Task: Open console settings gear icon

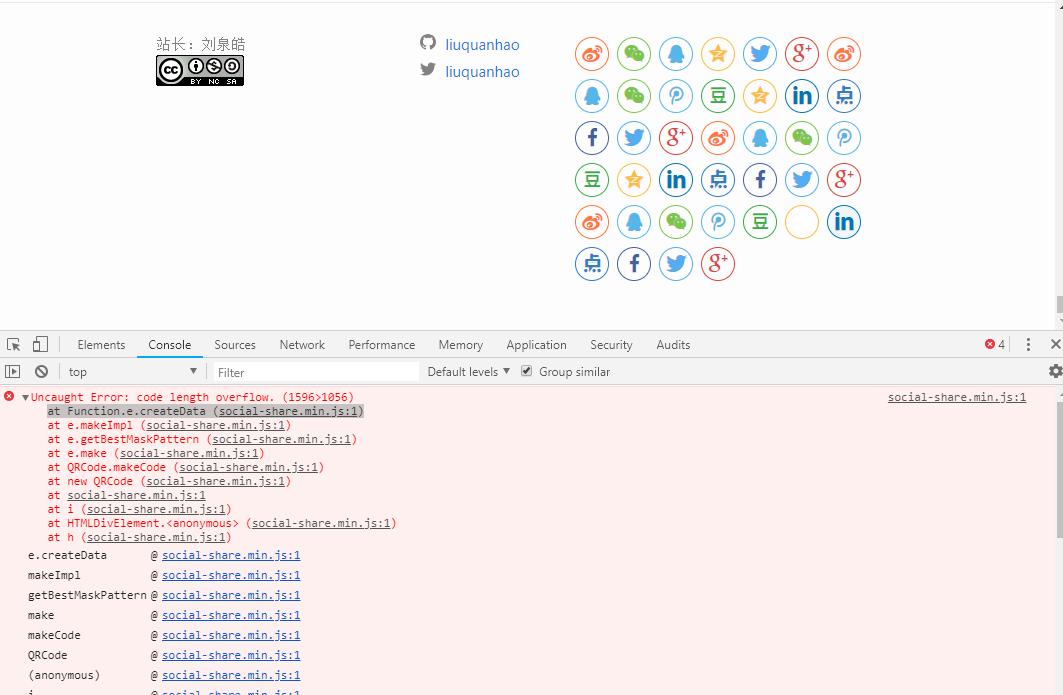Action: coord(1055,371)
